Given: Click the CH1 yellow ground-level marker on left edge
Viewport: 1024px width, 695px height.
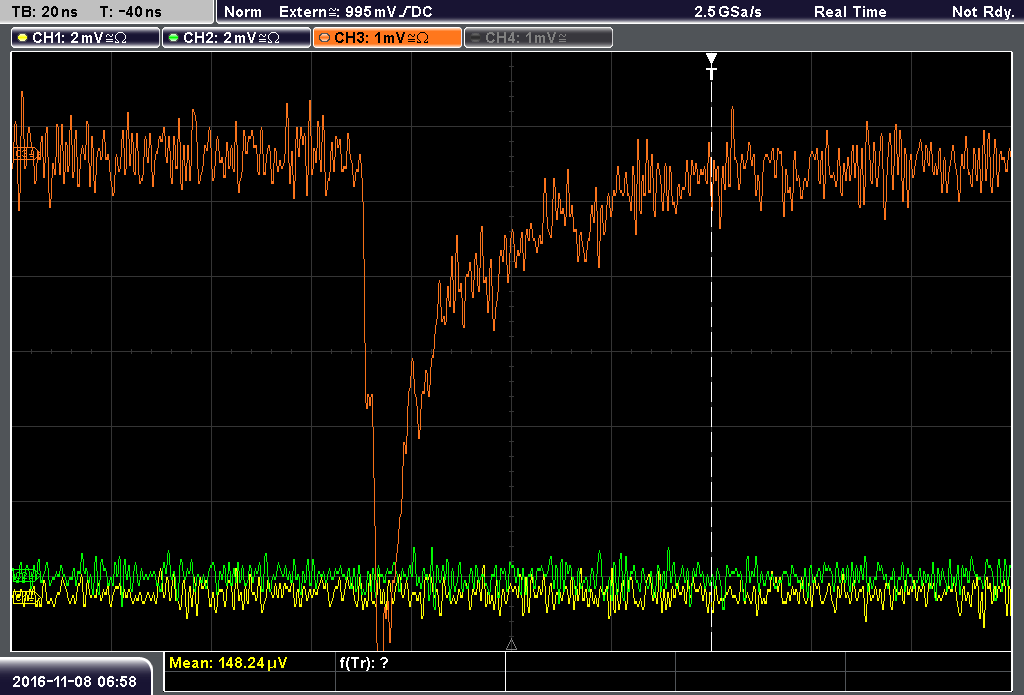Looking at the screenshot, I should click(26, 596).
